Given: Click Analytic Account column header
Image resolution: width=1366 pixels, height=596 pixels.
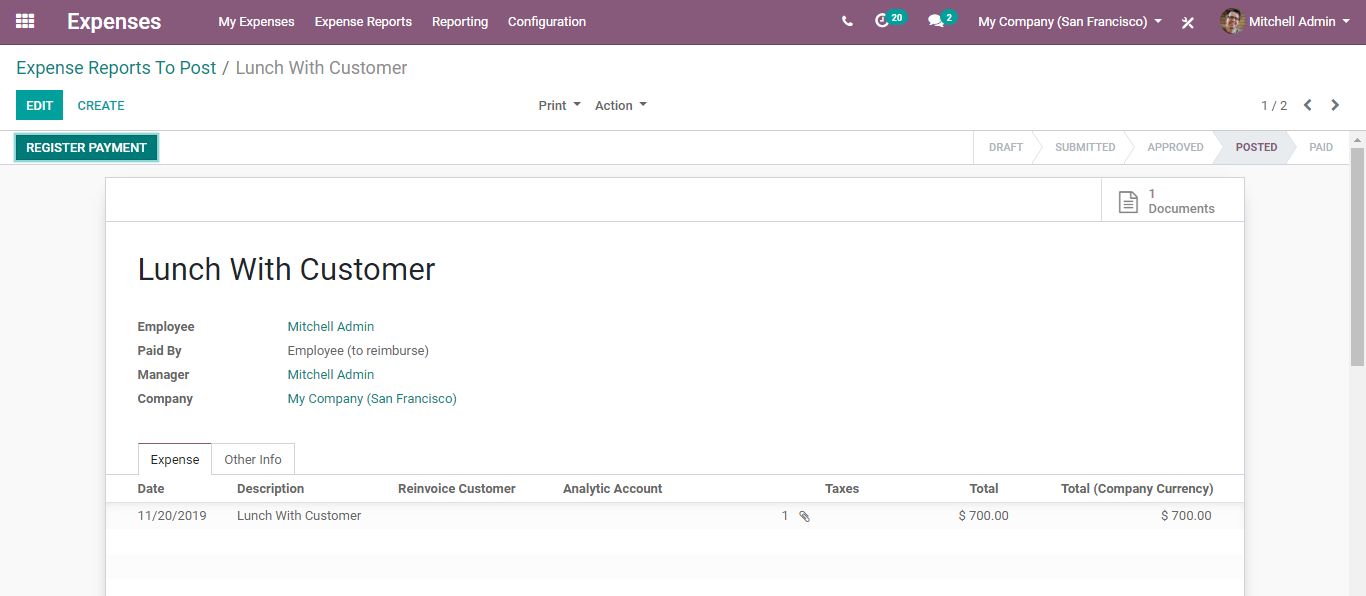Looking at the screenshot, I should pos(613,489).
